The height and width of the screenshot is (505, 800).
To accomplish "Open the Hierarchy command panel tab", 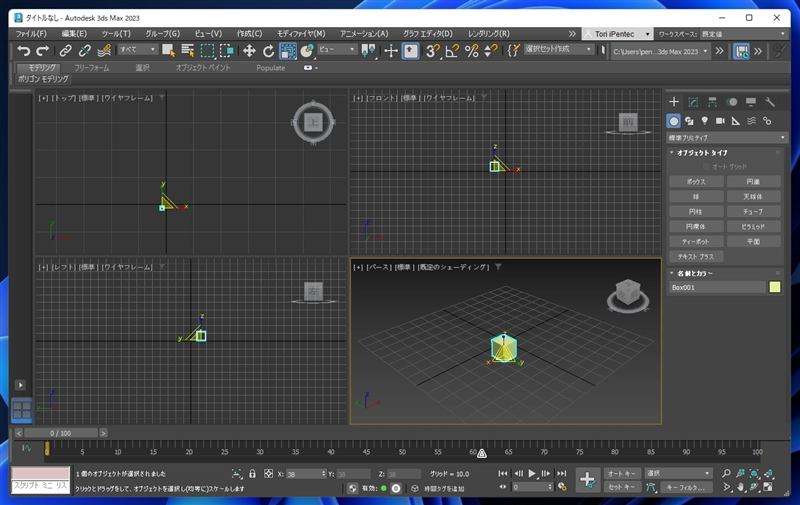I will click(712, 102).
